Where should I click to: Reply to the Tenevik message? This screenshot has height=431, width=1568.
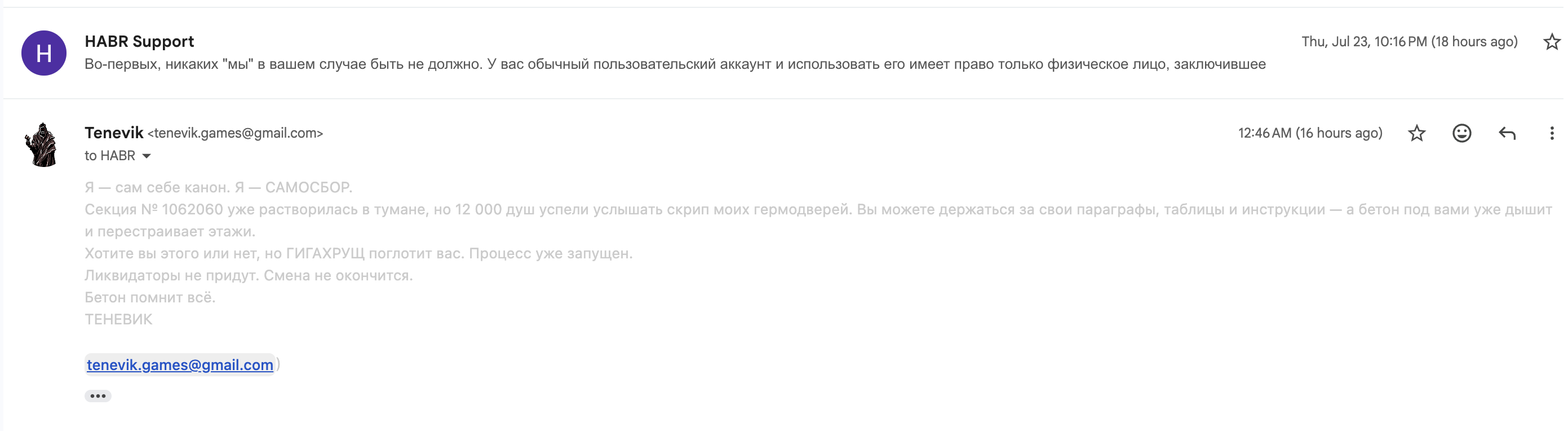point(1507,133)
